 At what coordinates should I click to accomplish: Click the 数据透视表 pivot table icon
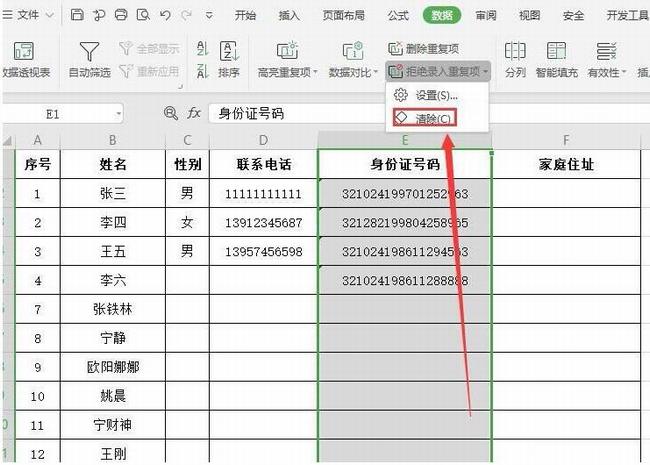(x=24, y=51)
